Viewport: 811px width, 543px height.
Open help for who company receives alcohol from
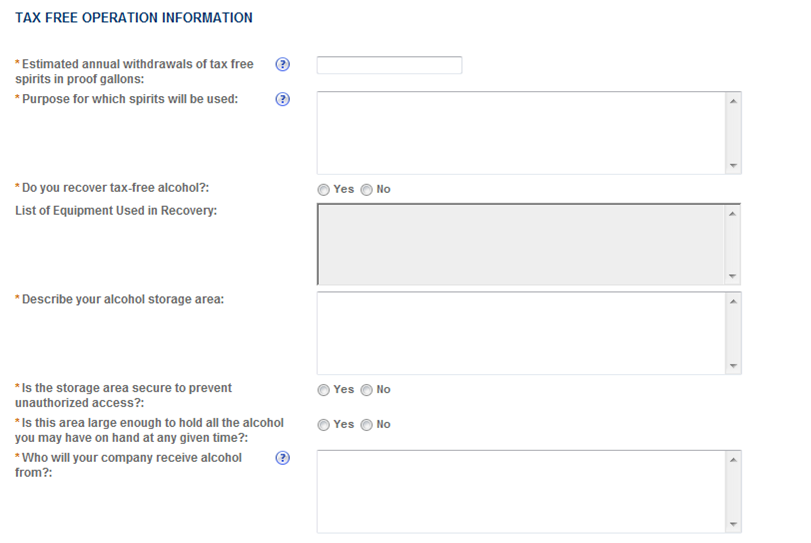(x=282, y=458)
